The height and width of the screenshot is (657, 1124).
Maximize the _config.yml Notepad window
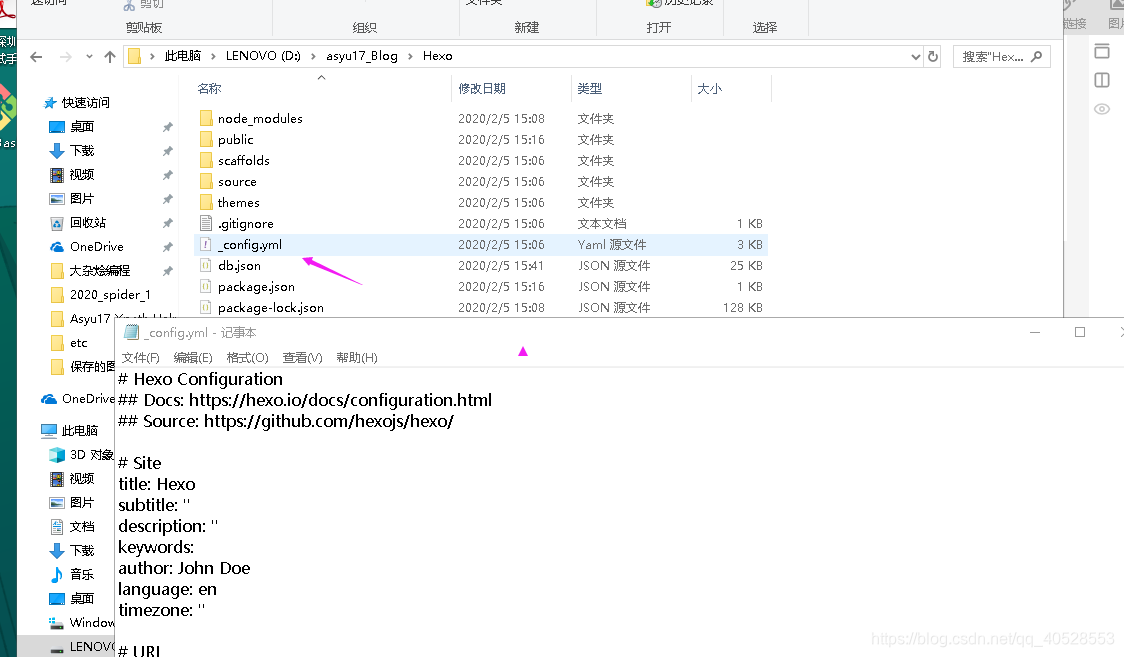[1080, 332]
